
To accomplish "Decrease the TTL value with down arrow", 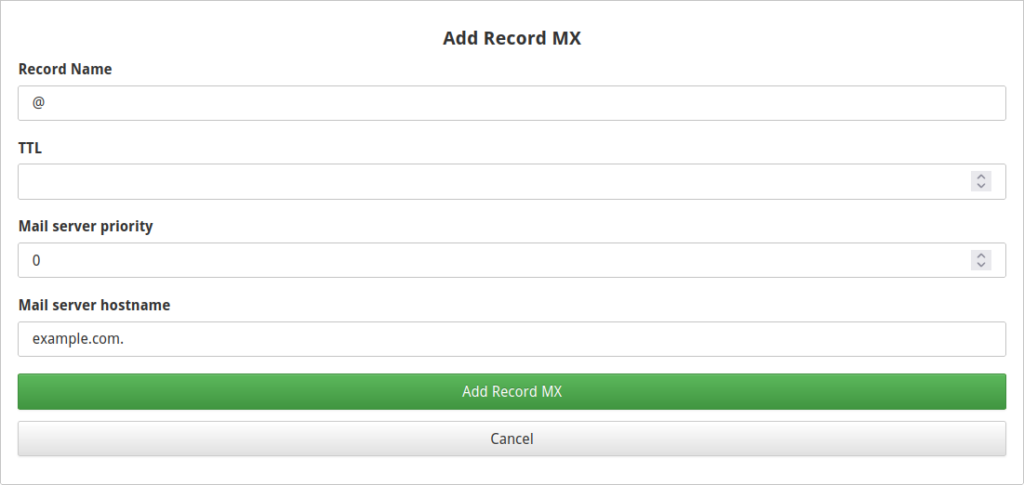I will (x=981, y=186).
